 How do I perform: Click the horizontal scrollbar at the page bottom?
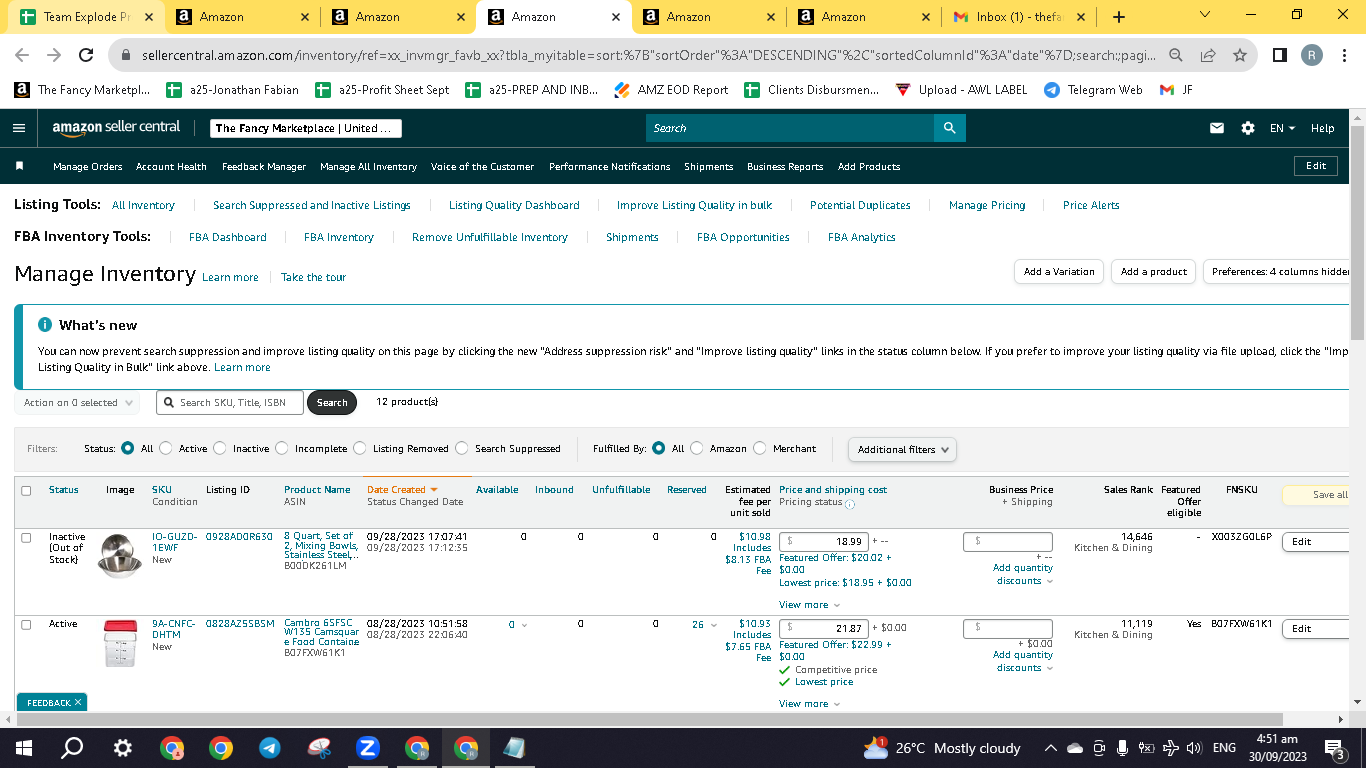pos(650,720)
